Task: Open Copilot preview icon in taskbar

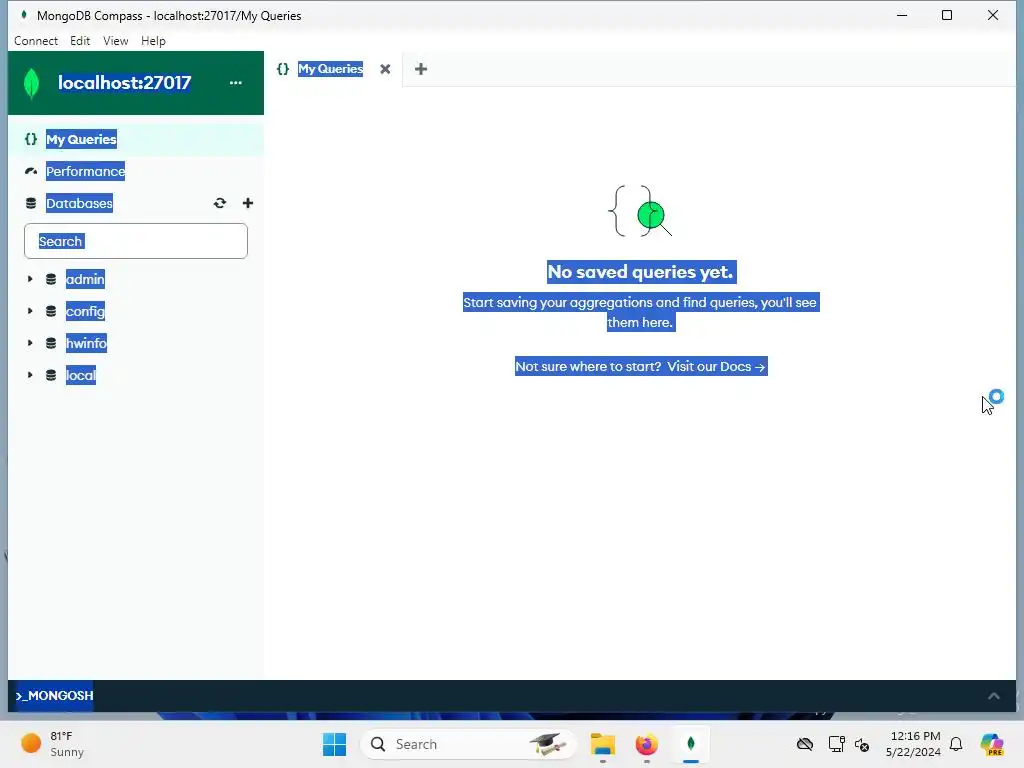Action: 992,744
